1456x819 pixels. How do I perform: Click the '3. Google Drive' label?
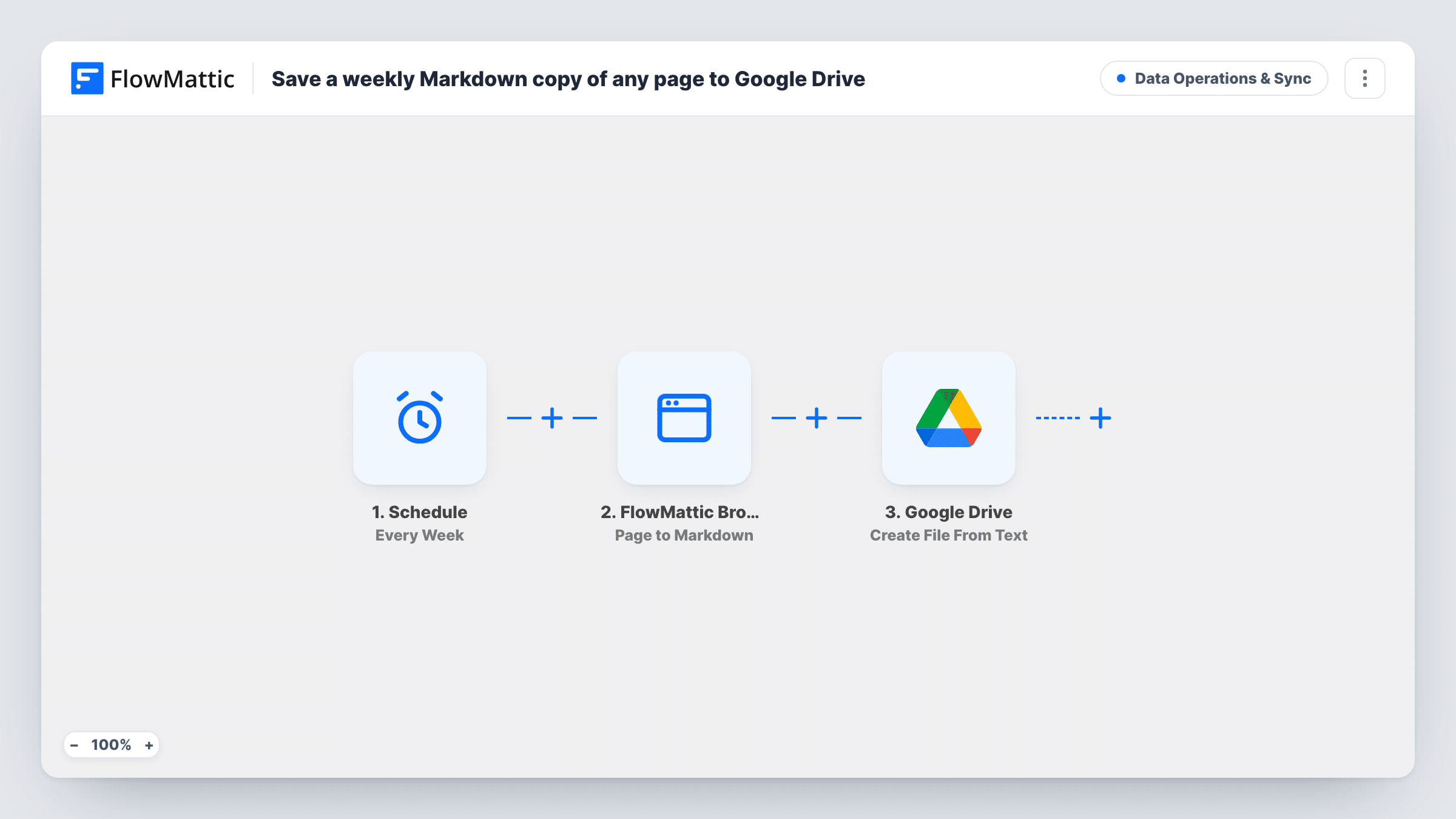[949, 512]
